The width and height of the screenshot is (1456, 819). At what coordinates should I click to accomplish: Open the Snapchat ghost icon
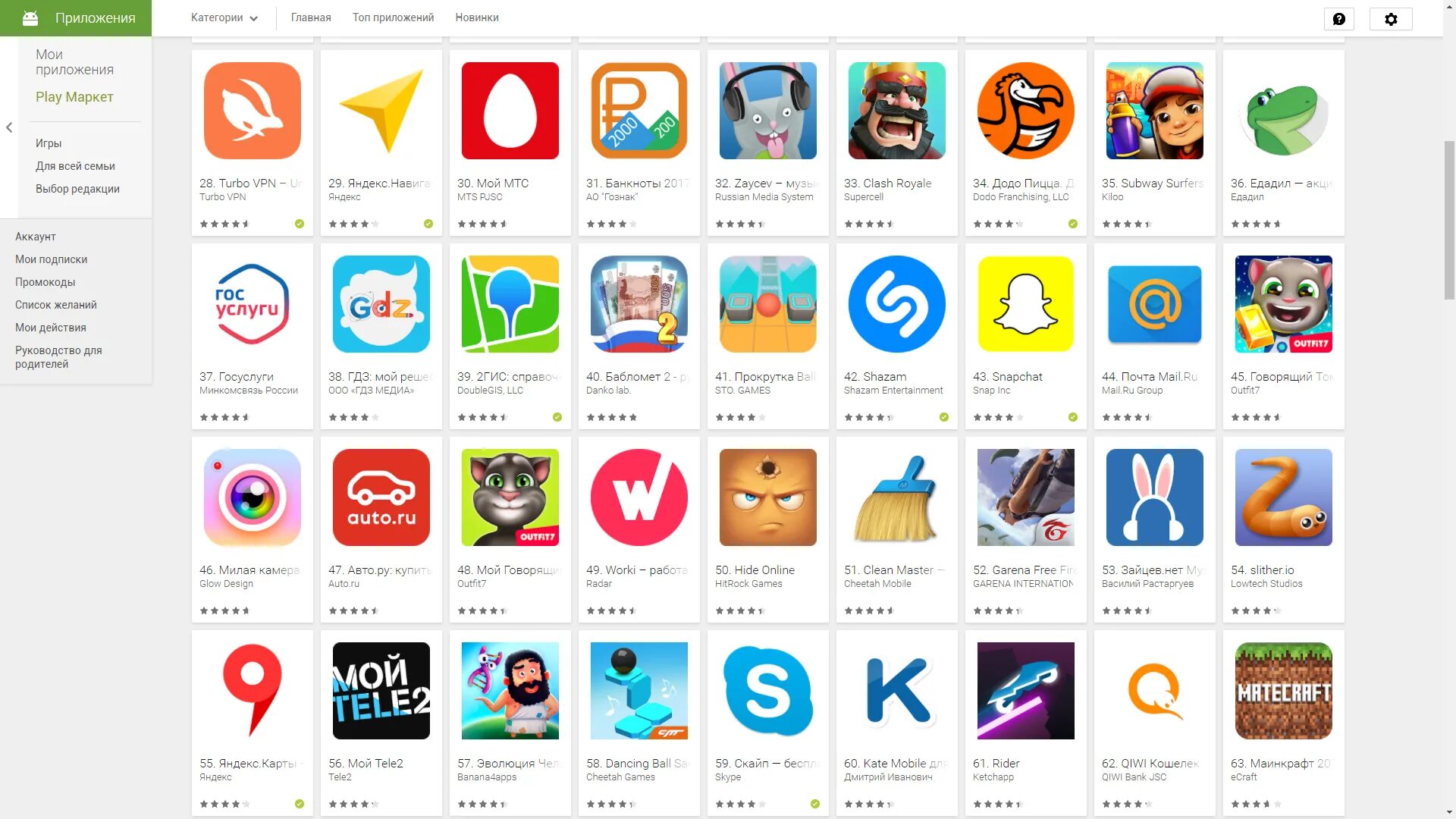pos(1026,304)
